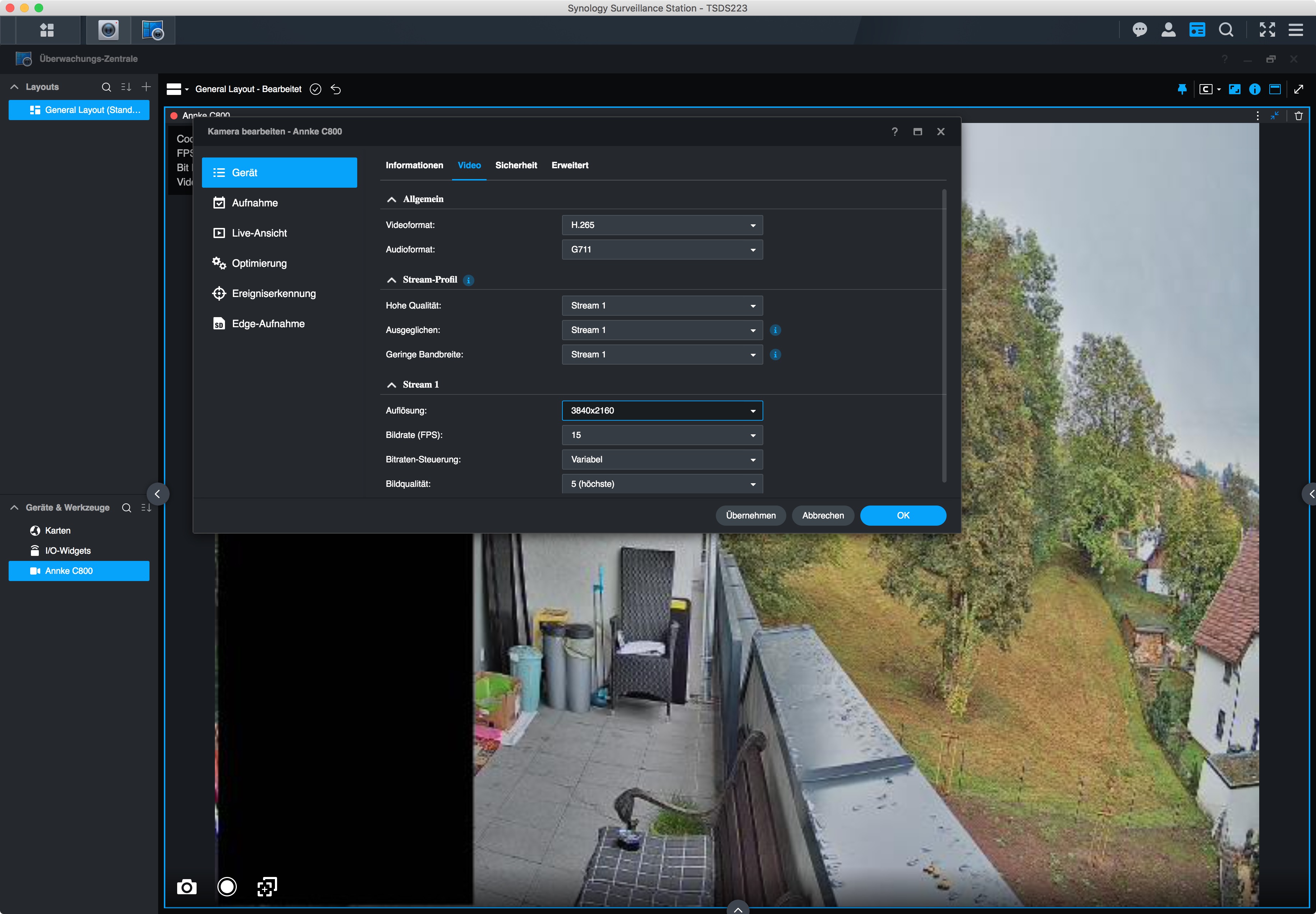The image size is (1316, 914).
Task: Click the snapshot camera icon
Action: click(x=187, y=887)
